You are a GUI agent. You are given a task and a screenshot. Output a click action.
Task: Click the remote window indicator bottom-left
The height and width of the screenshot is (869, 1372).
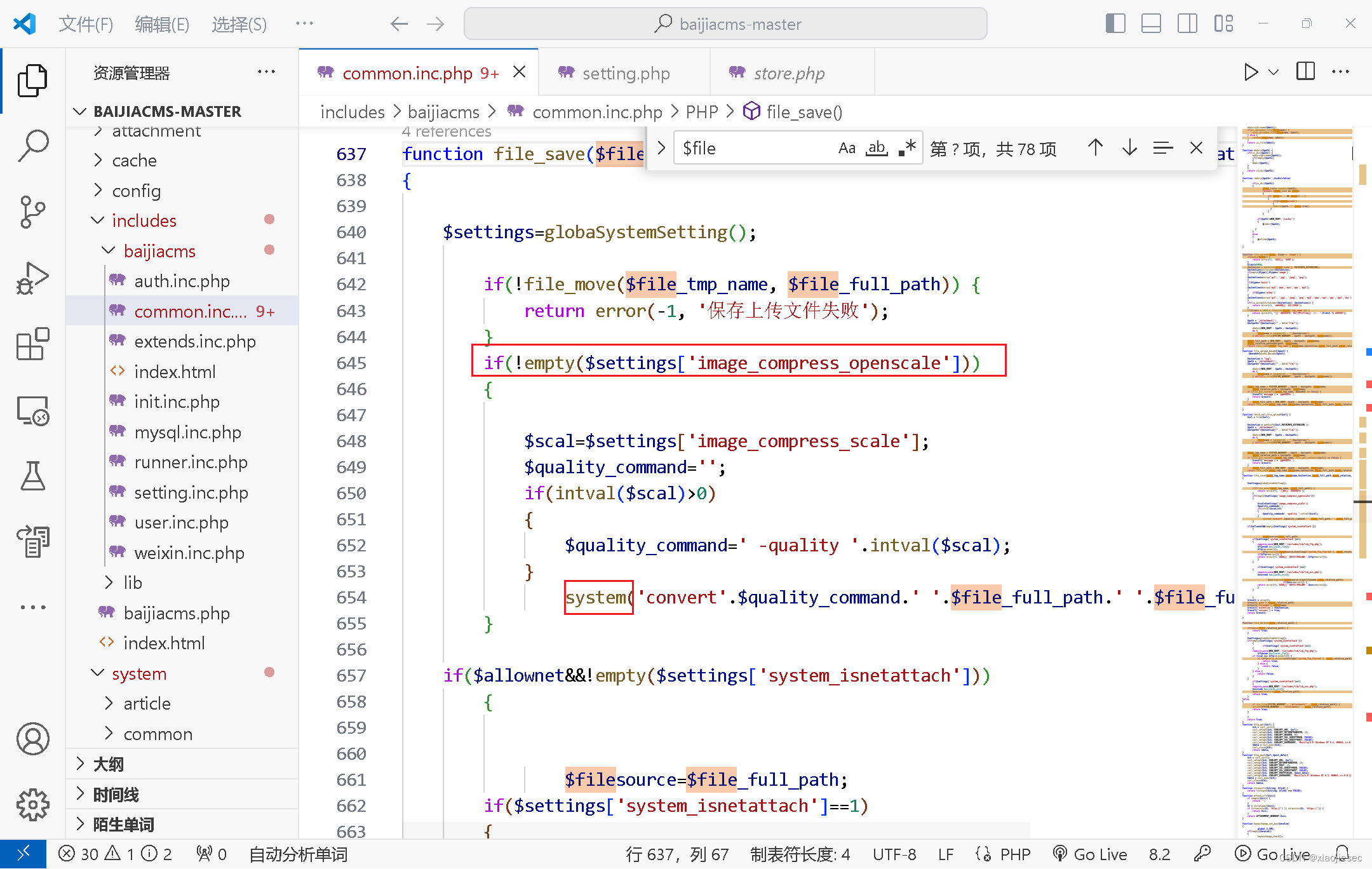tap(24, 854)
